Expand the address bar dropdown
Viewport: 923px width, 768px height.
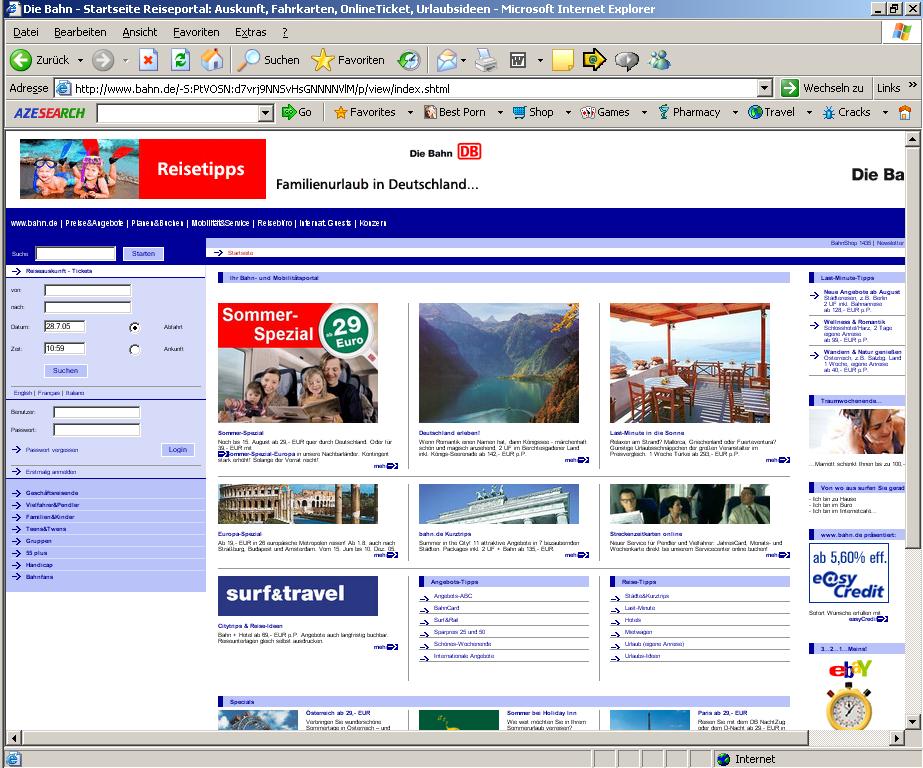click(x=764, y=88)
